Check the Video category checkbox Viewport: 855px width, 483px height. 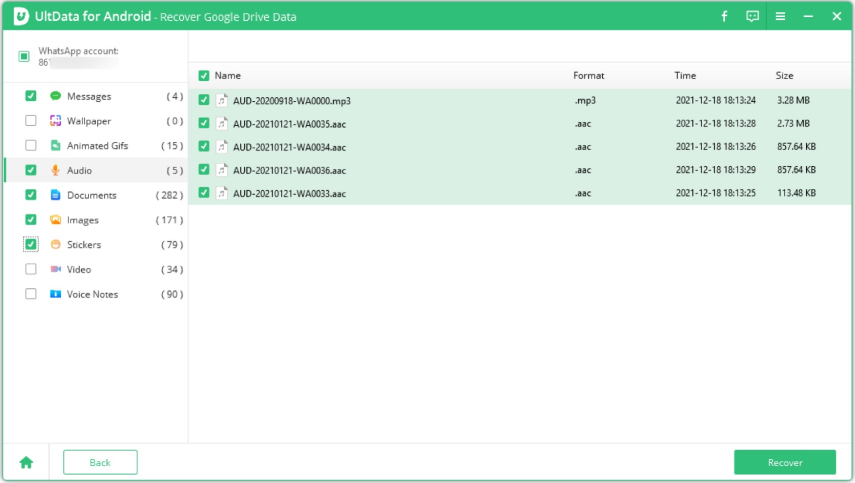point(31,269)
